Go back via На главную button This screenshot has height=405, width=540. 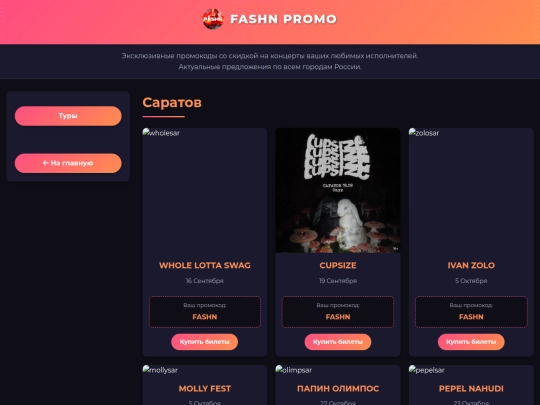pos(68,163)
